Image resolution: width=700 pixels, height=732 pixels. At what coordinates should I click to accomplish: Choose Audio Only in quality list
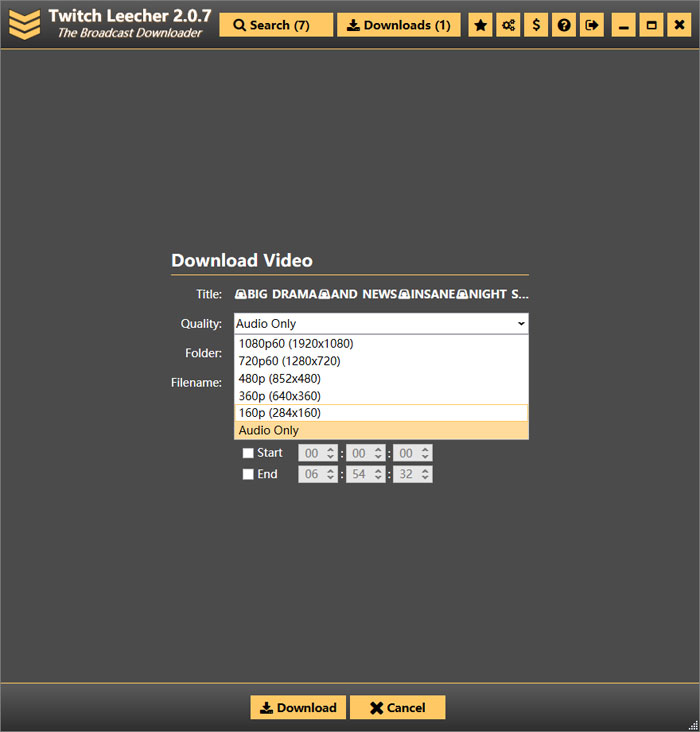point(381,430)
